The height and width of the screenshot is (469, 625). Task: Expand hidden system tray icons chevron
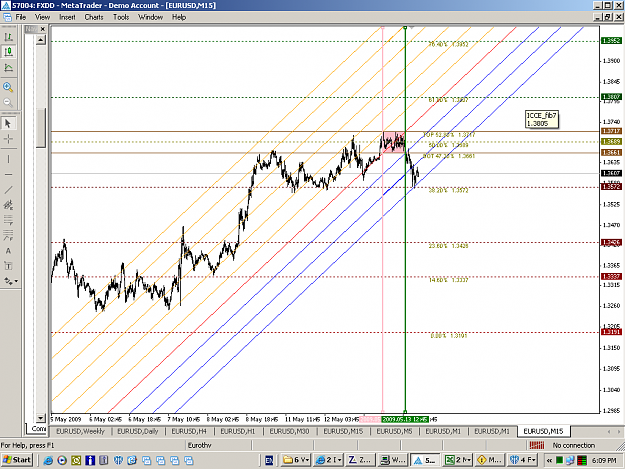pos(549,460)
